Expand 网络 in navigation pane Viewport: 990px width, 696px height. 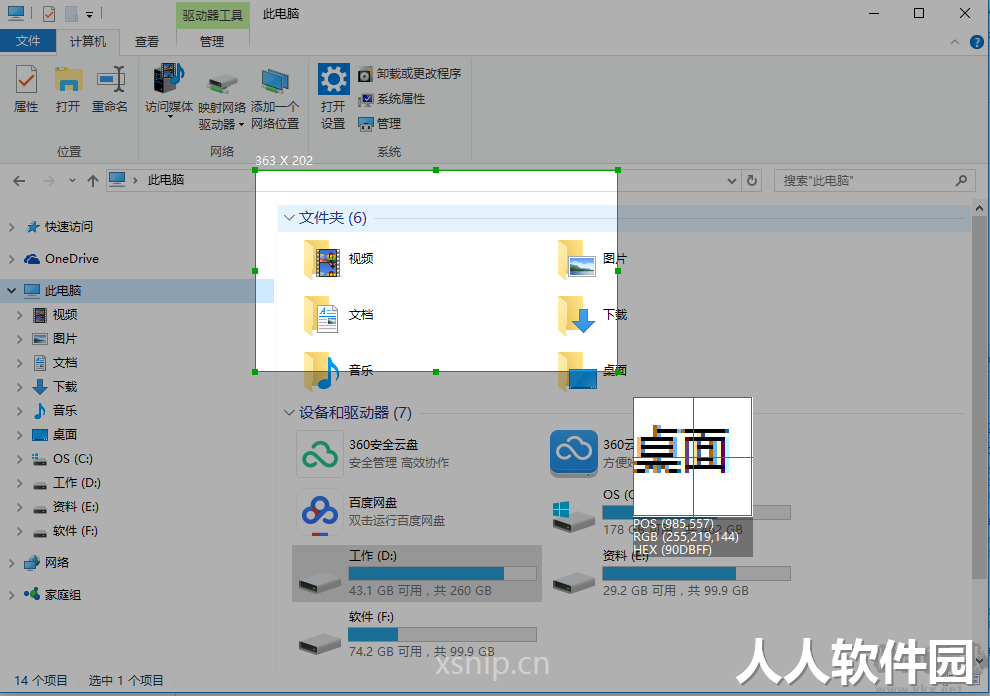click(x=11, y=563)
